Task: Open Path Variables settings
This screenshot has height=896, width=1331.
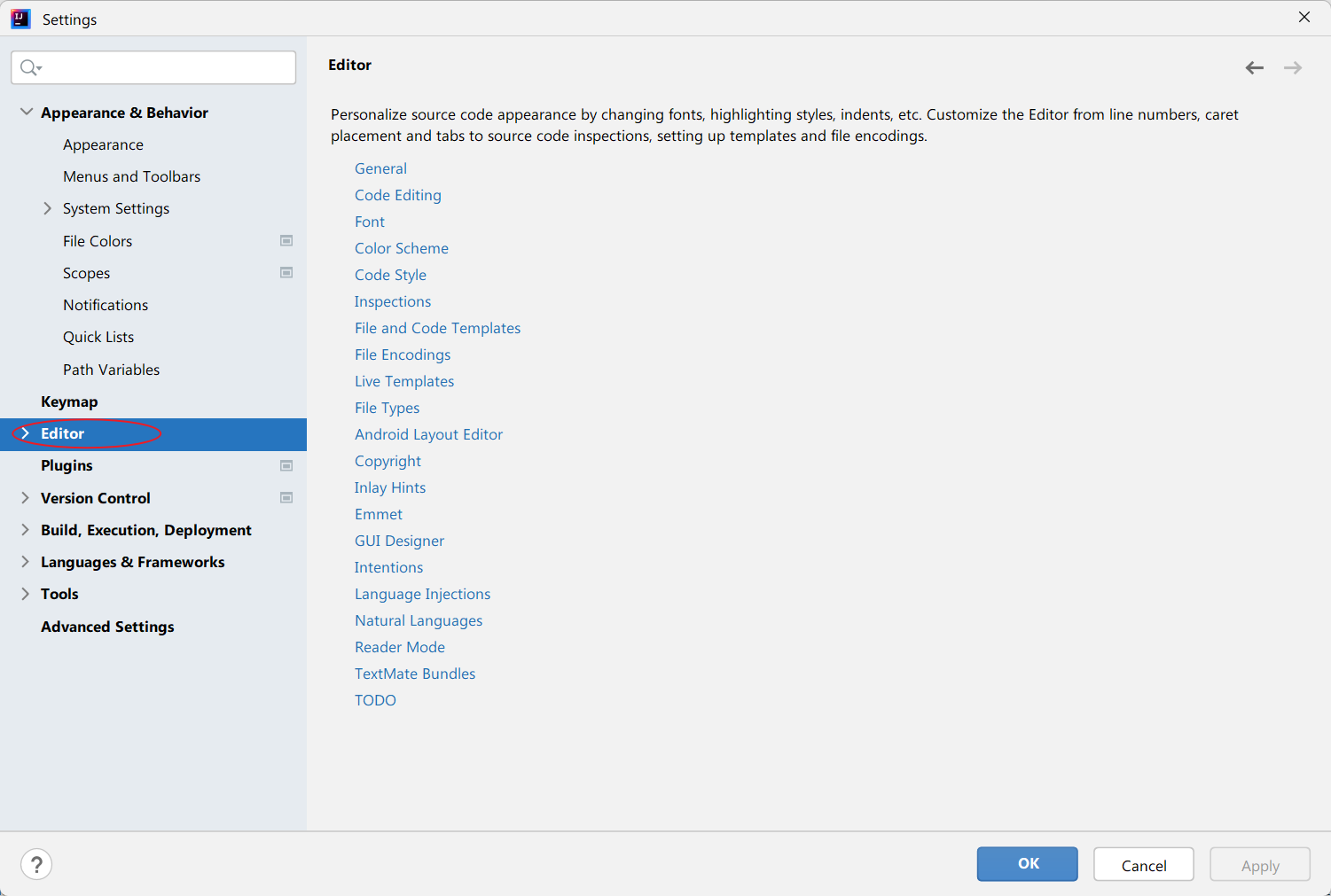Action: pos(112,370)
